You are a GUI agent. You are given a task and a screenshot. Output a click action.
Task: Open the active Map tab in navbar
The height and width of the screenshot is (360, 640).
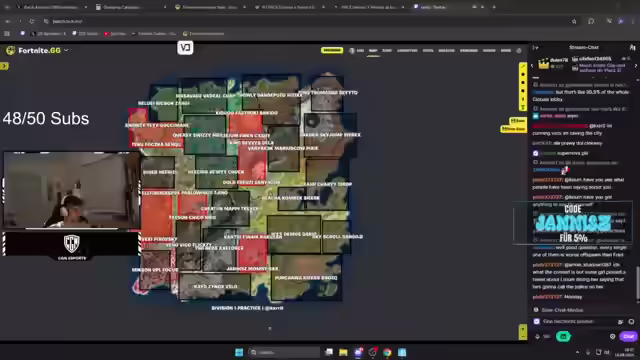point(373,51)
